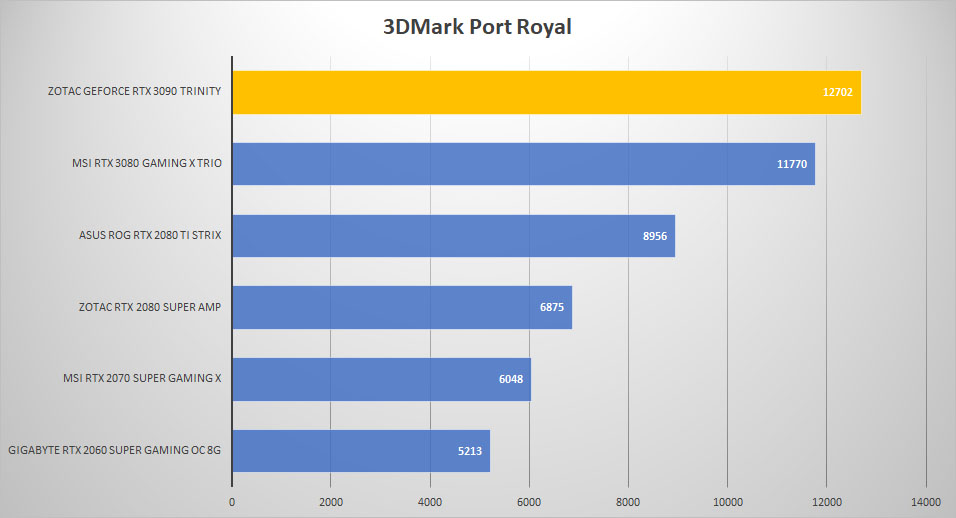The height and width of the screenshot is (518, 956).
Task: Click the data label '5213'
Action: click(x=470, y=451)
